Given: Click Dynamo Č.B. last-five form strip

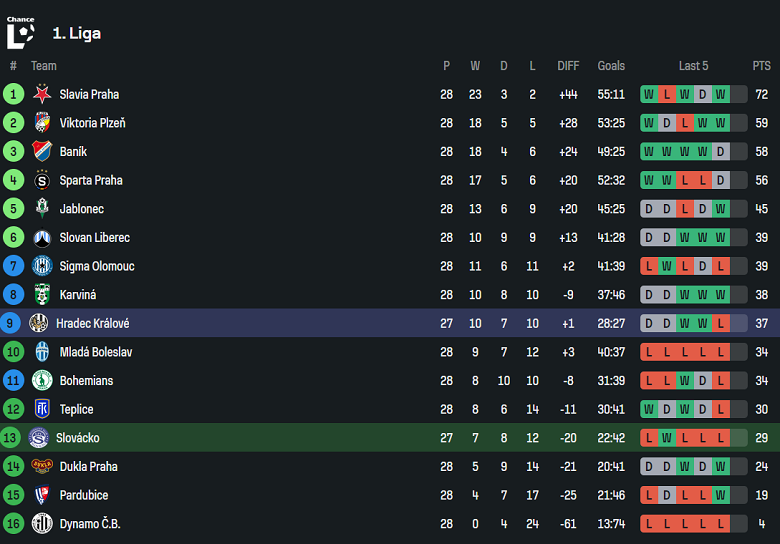Looking at the screenshot, I should 693,524.
